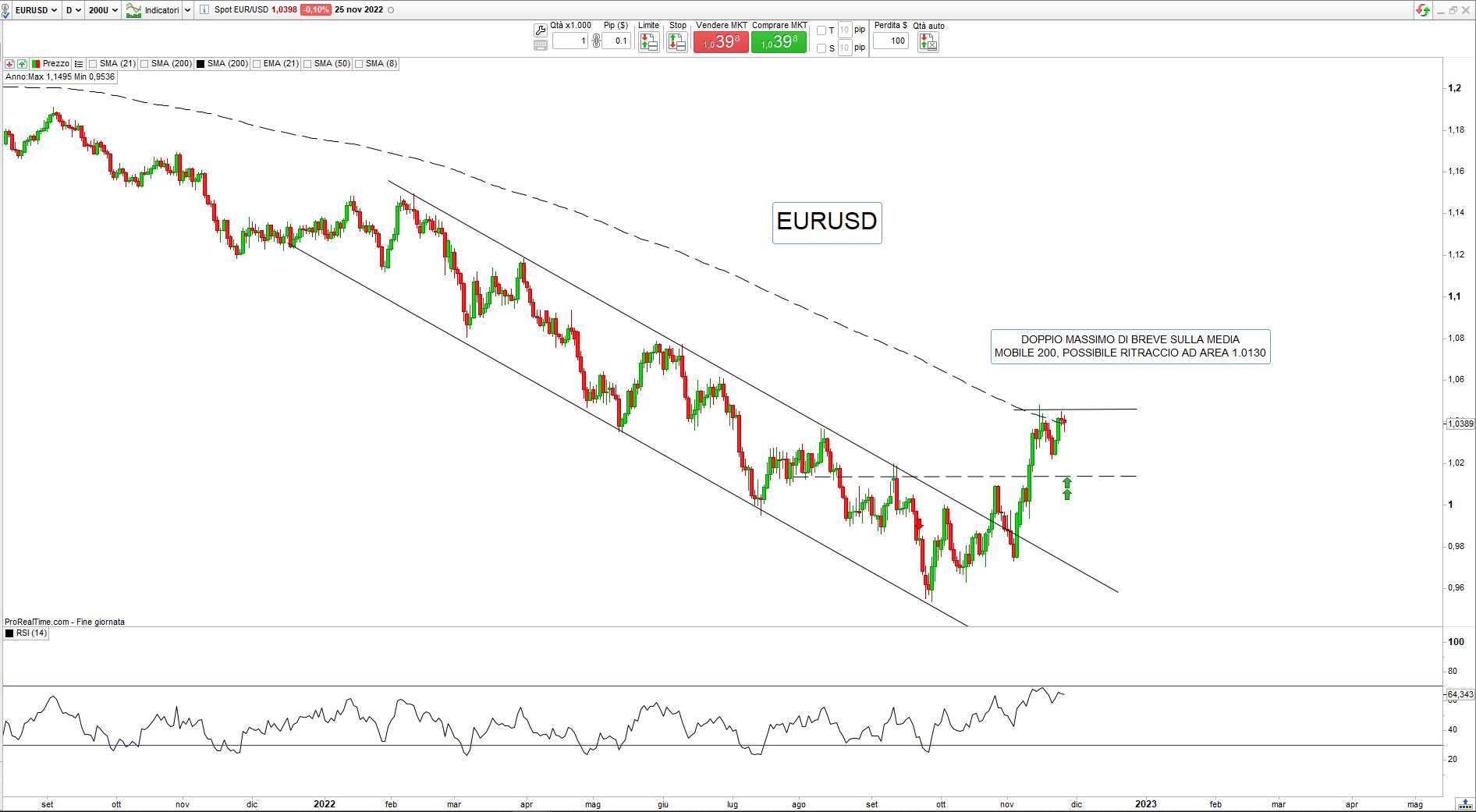Image resolution: width=1476 pixels, height=812 pixels.
Task: Check the T pip checkbox
Action: (x=821, y=30)
